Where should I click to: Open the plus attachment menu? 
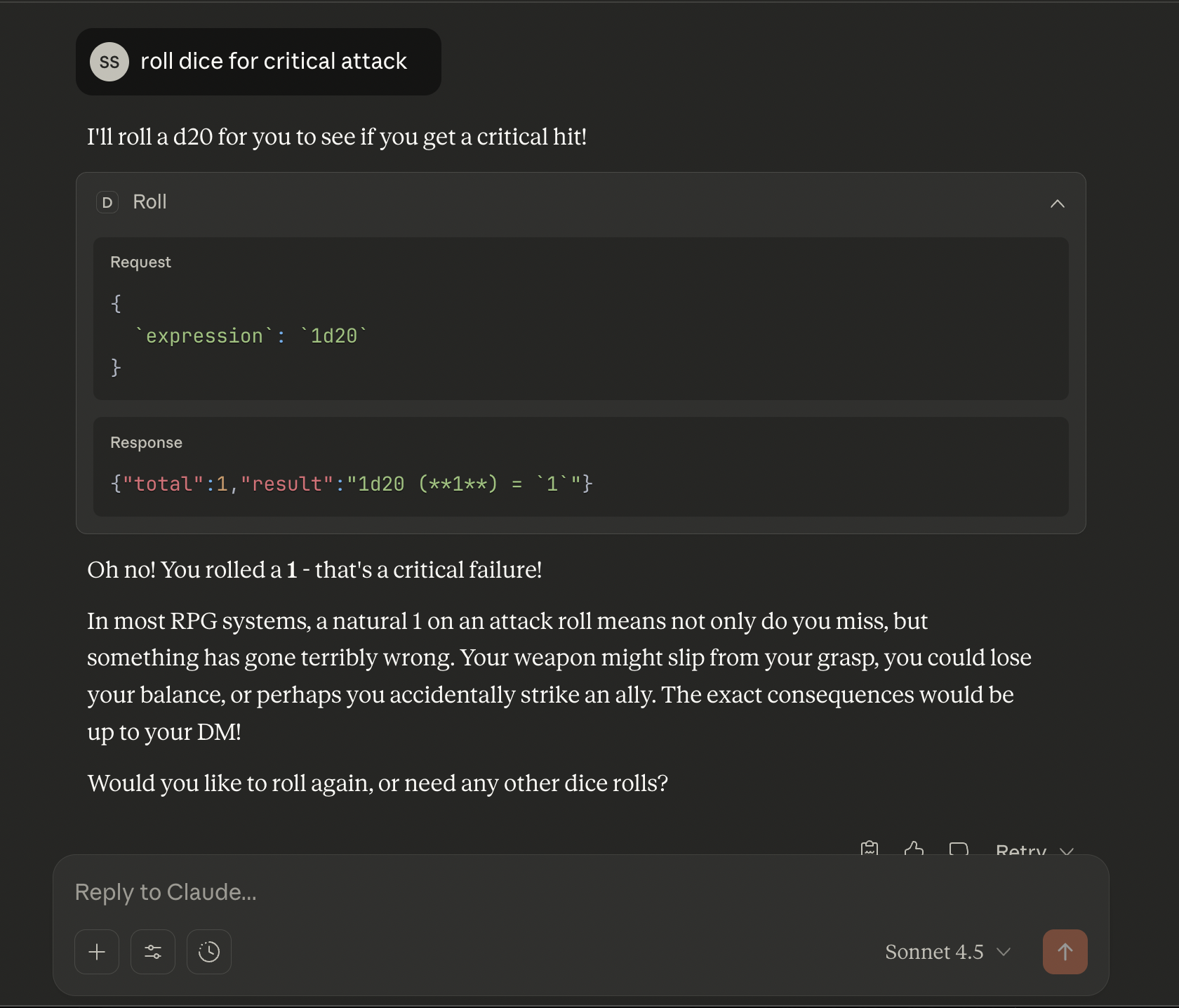(x=97, y=952)
